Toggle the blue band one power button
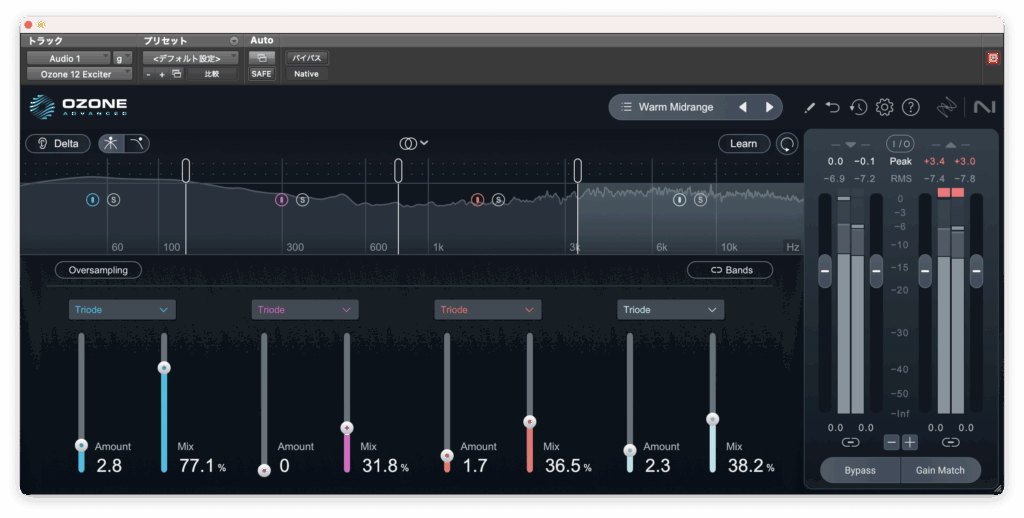Image resolution: width=1024 pixels, height=518 pixels. coord(92,200)
